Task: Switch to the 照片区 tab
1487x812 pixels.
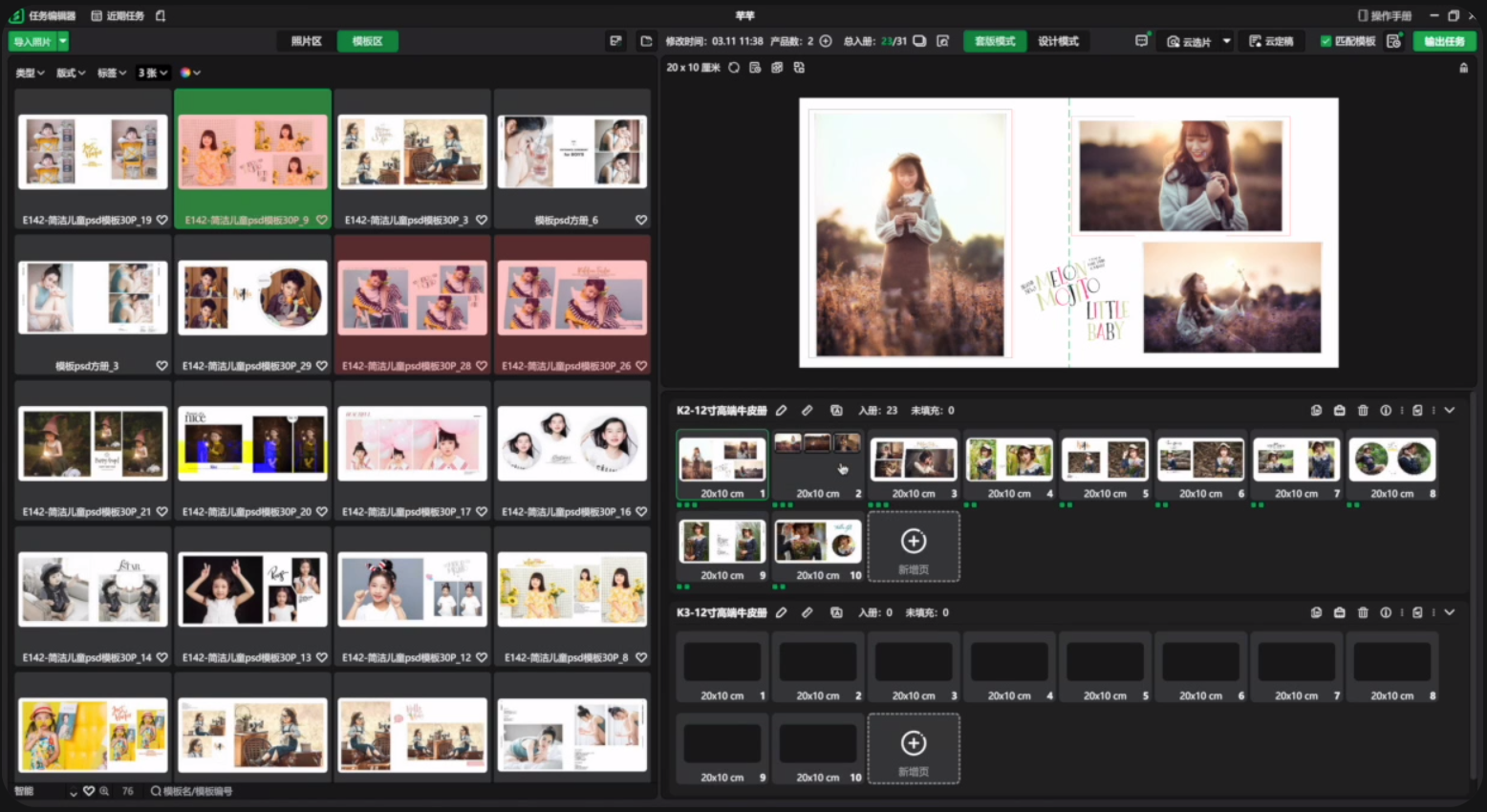Action: tap(306, 41)
